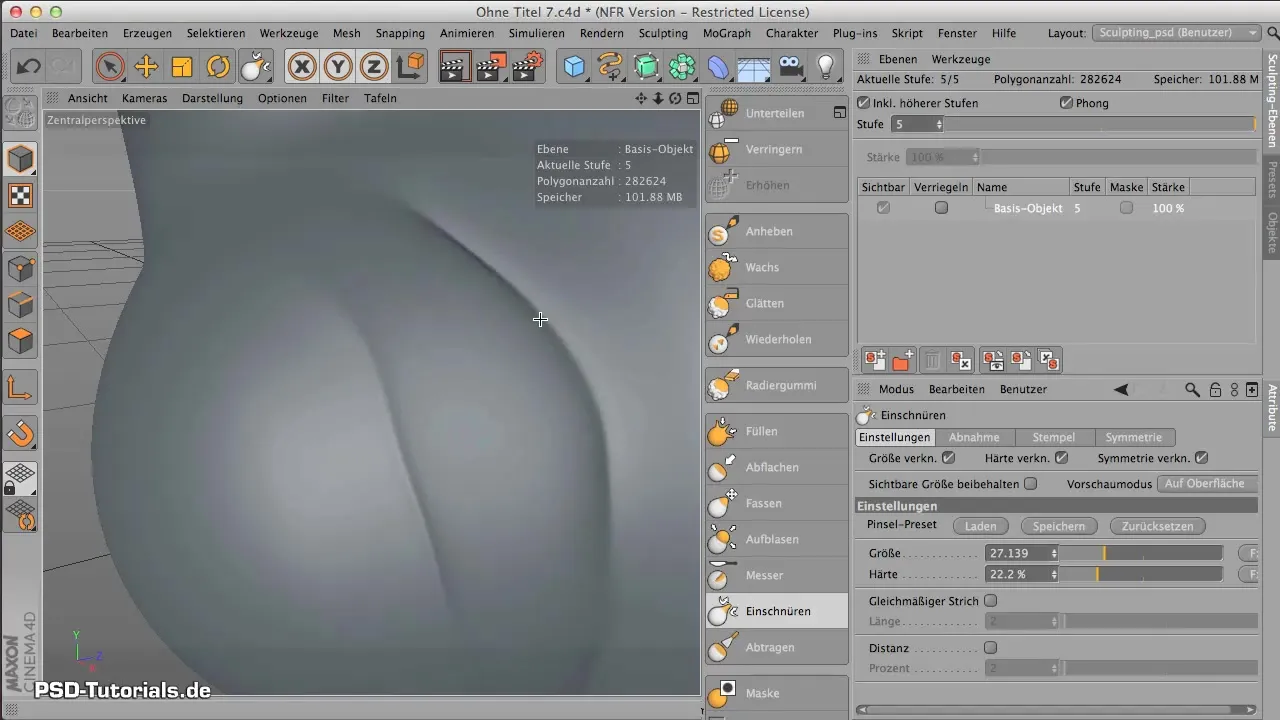Toggle Härte verkn. checkbox
The width and height of the screenshot is (1280, 720).
coord(1062,458)
